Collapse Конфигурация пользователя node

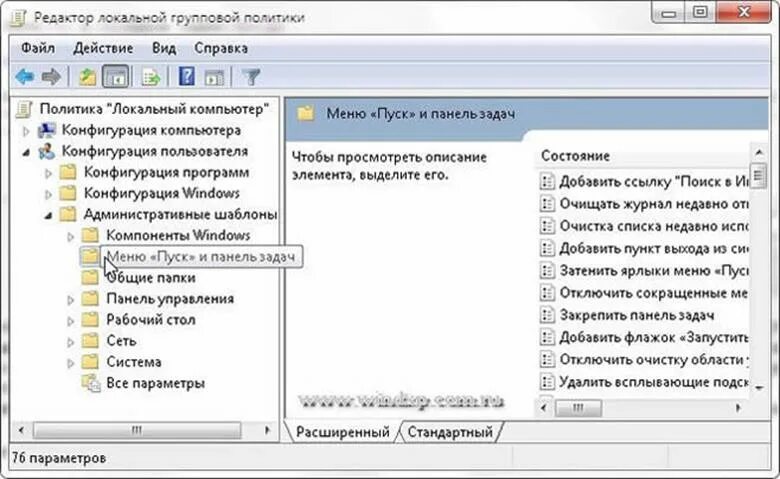pos(26,152)
